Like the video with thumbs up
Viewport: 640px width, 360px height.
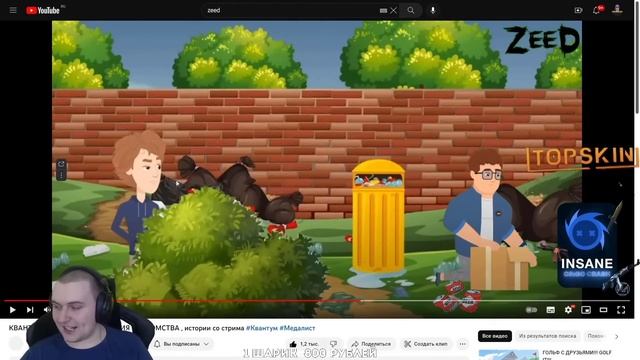tap(303, 344)
